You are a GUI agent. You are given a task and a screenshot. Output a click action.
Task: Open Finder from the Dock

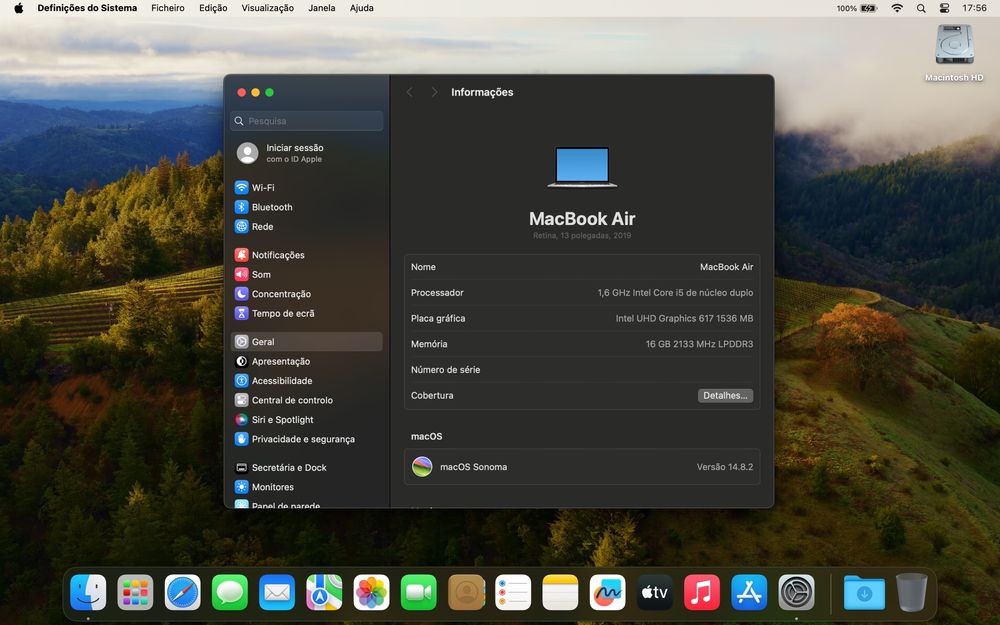(88, 592)
